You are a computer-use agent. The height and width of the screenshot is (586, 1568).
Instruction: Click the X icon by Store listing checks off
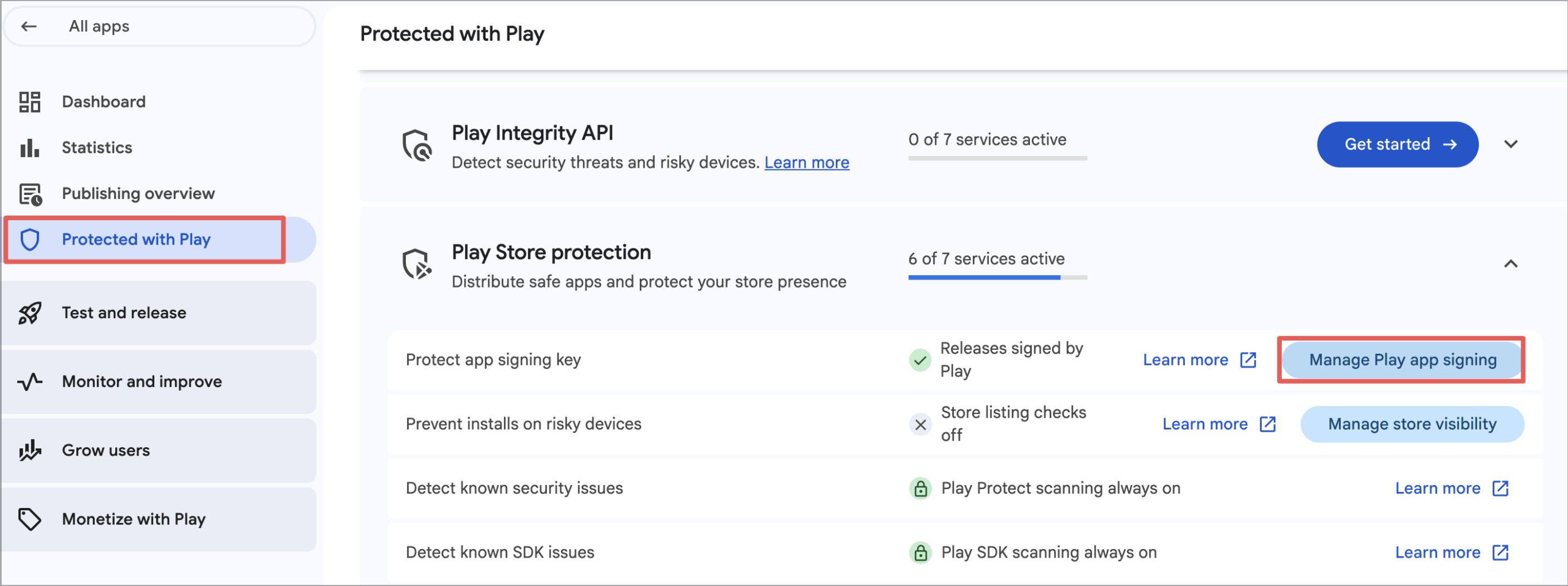(920, 424)
